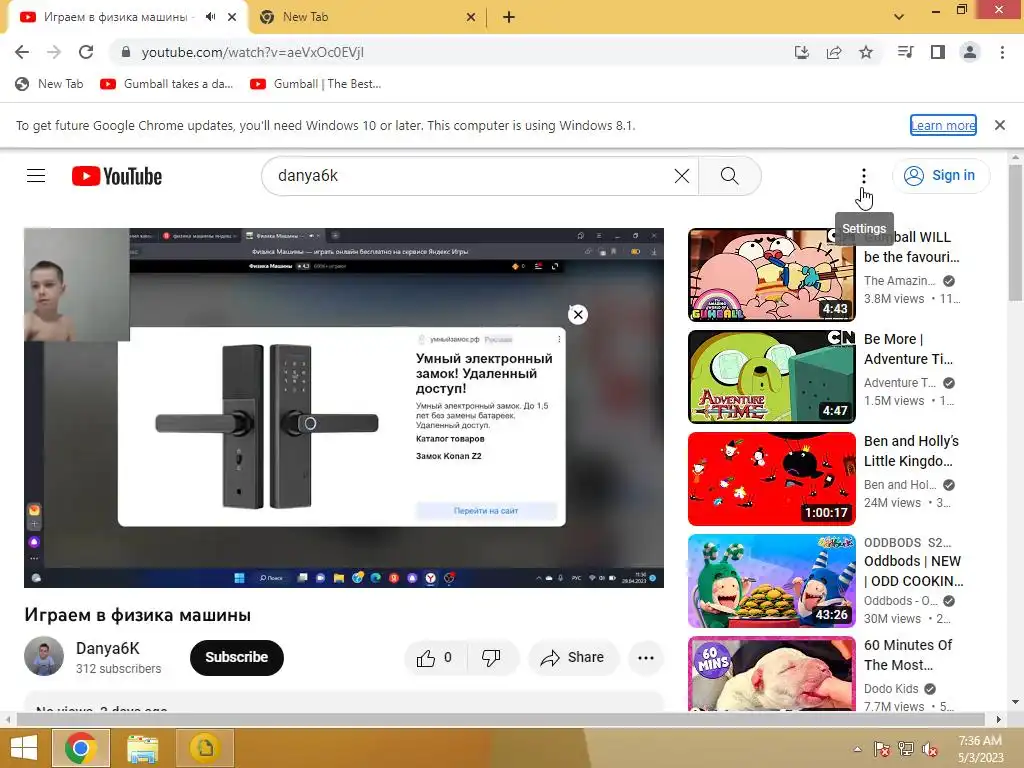The image size is (1024, 768).
Task: Open the Danya6K channel name link
Action: point(108,648)
